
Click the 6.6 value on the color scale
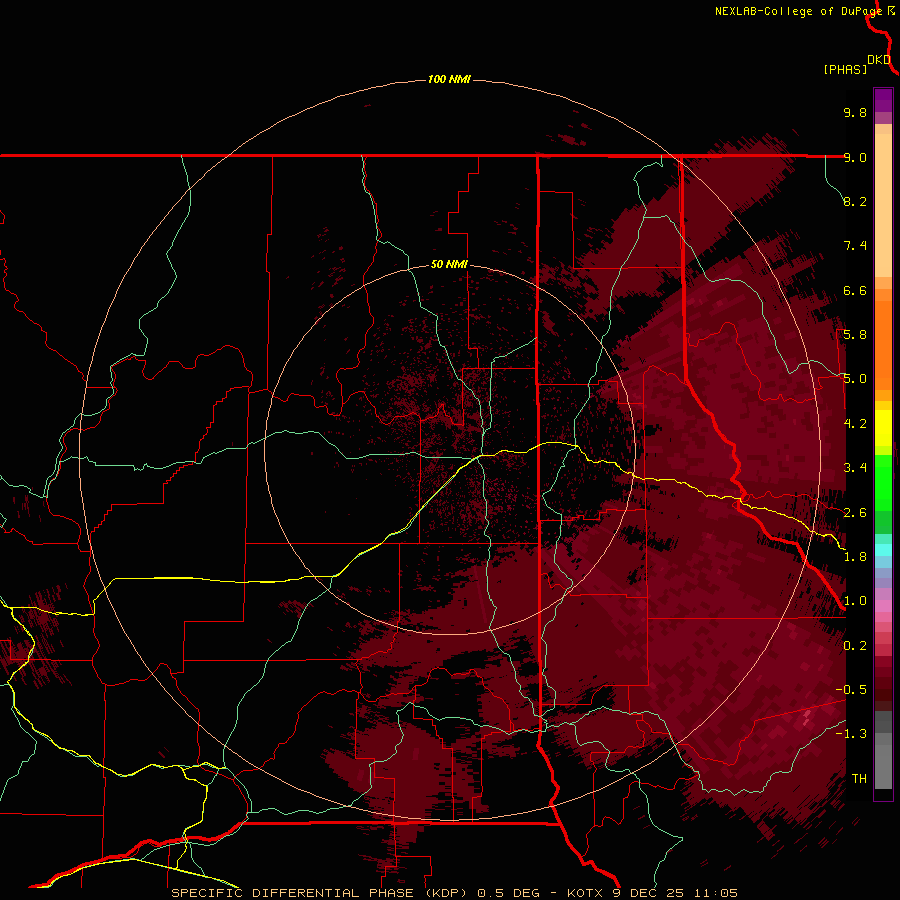point(855,290)
